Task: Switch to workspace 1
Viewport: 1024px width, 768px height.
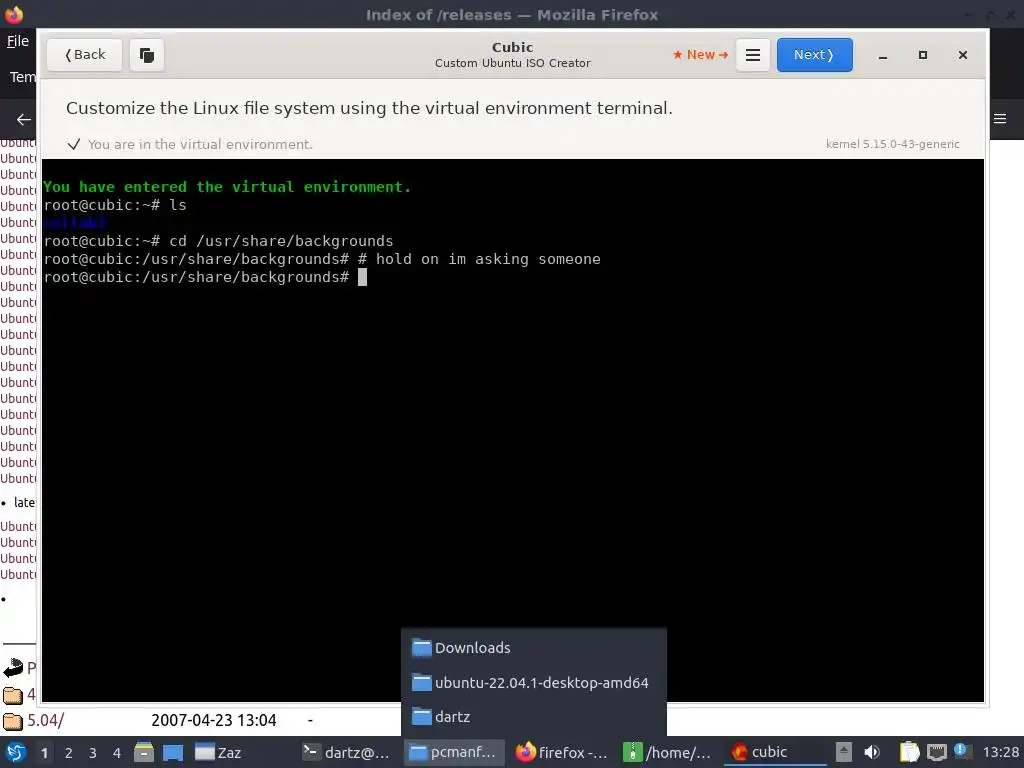Action: [44, 753]
